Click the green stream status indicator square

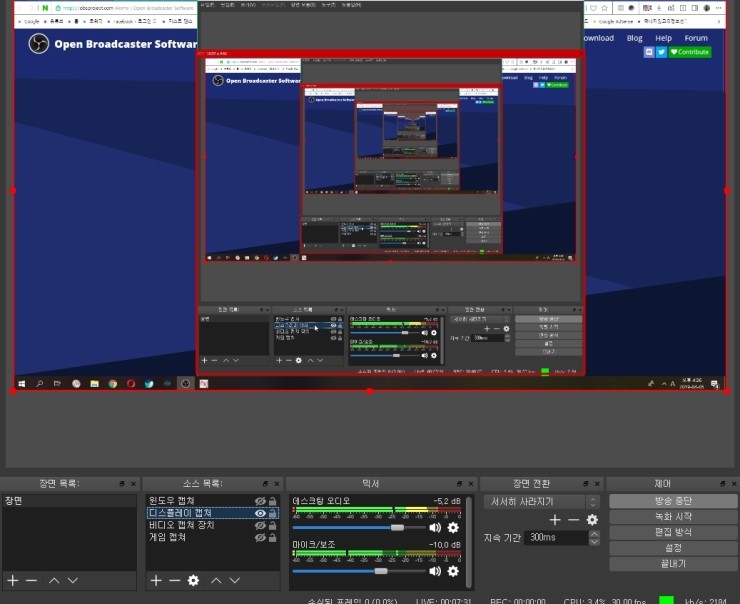[x=666, y=600]
